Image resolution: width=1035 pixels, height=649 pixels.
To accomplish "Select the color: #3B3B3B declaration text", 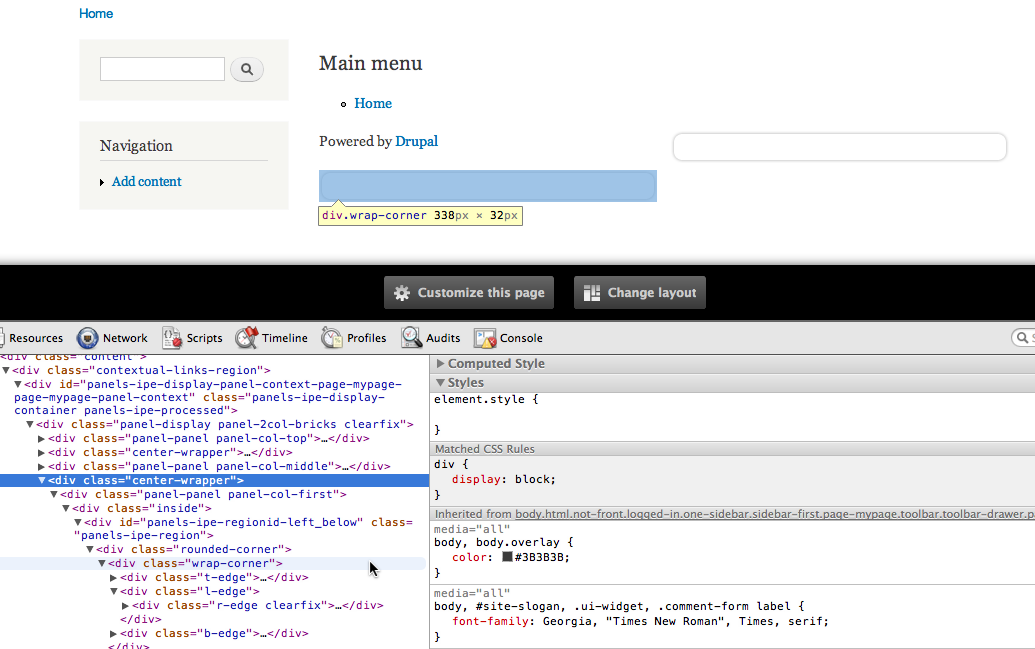I will pos(511,557).
